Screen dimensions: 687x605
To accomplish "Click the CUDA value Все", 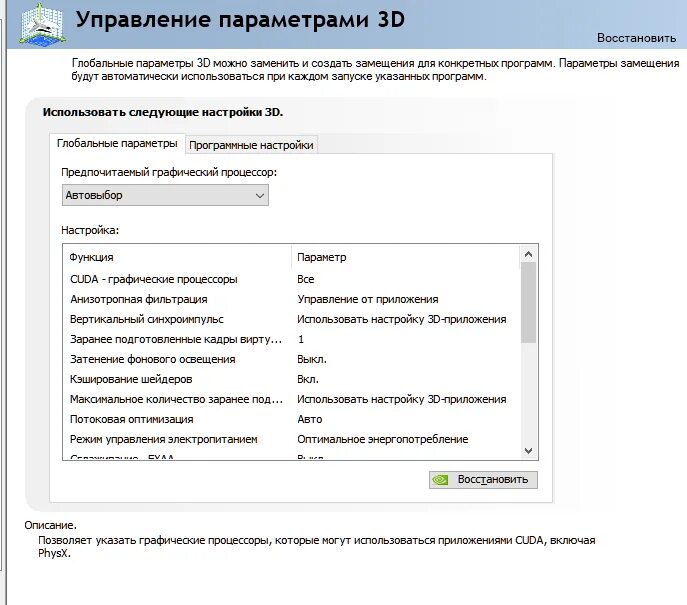I will click(x=305, y=279).
